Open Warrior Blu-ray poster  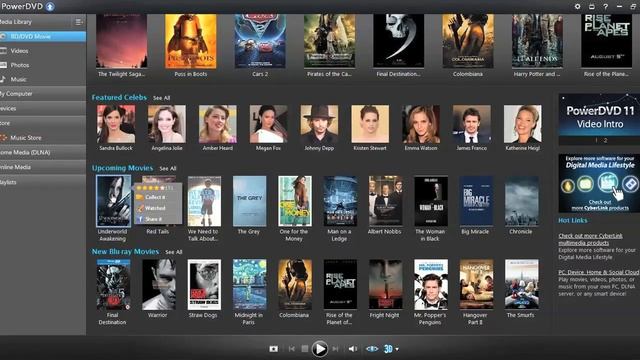click(x=159, y=284)
